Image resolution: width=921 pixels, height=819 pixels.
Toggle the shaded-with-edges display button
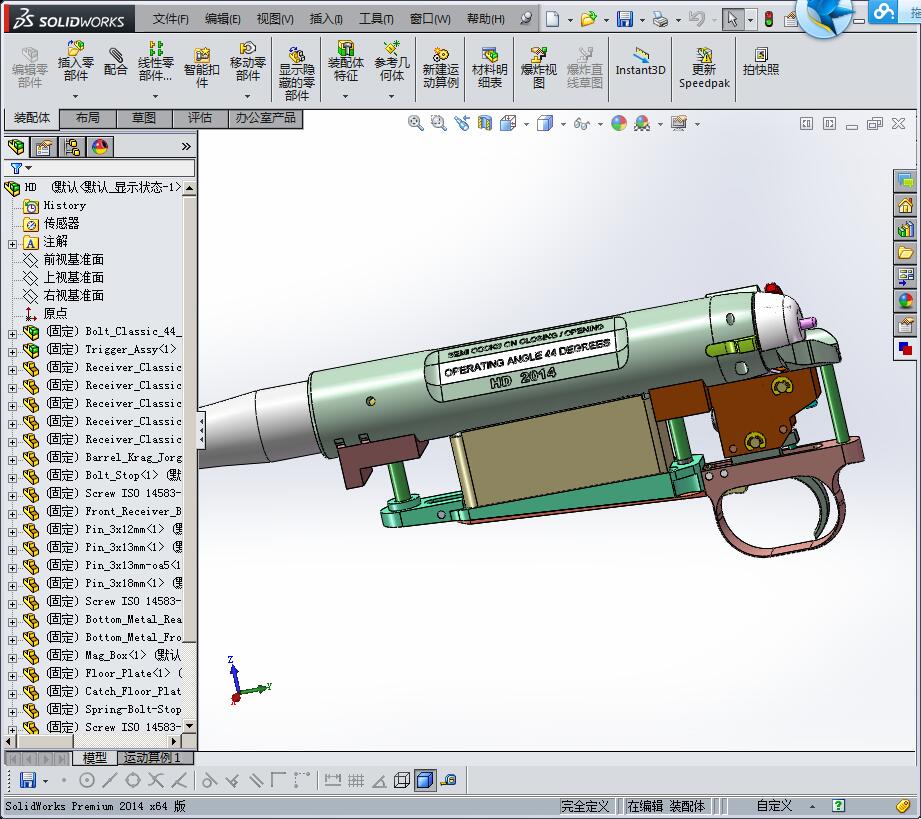point(425,780)
